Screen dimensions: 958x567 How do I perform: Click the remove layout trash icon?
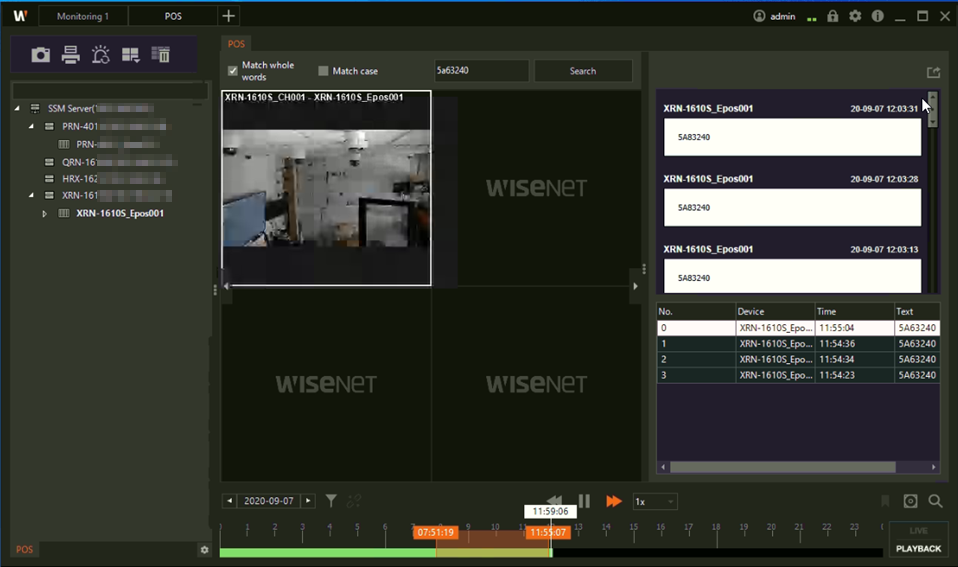[161, 54]
